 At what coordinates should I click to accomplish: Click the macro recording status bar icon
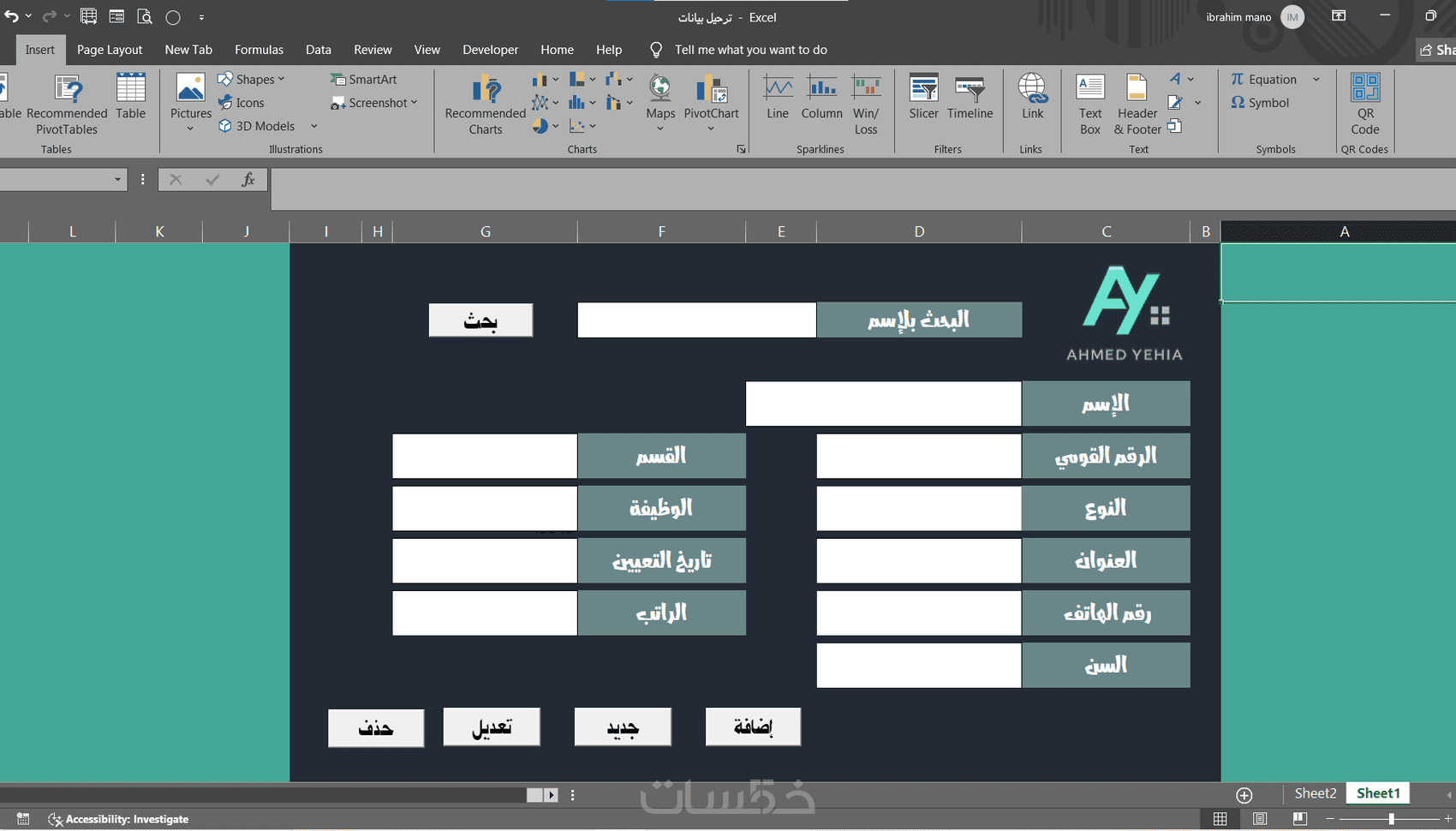pyautogui.click(x=23, y=819)
